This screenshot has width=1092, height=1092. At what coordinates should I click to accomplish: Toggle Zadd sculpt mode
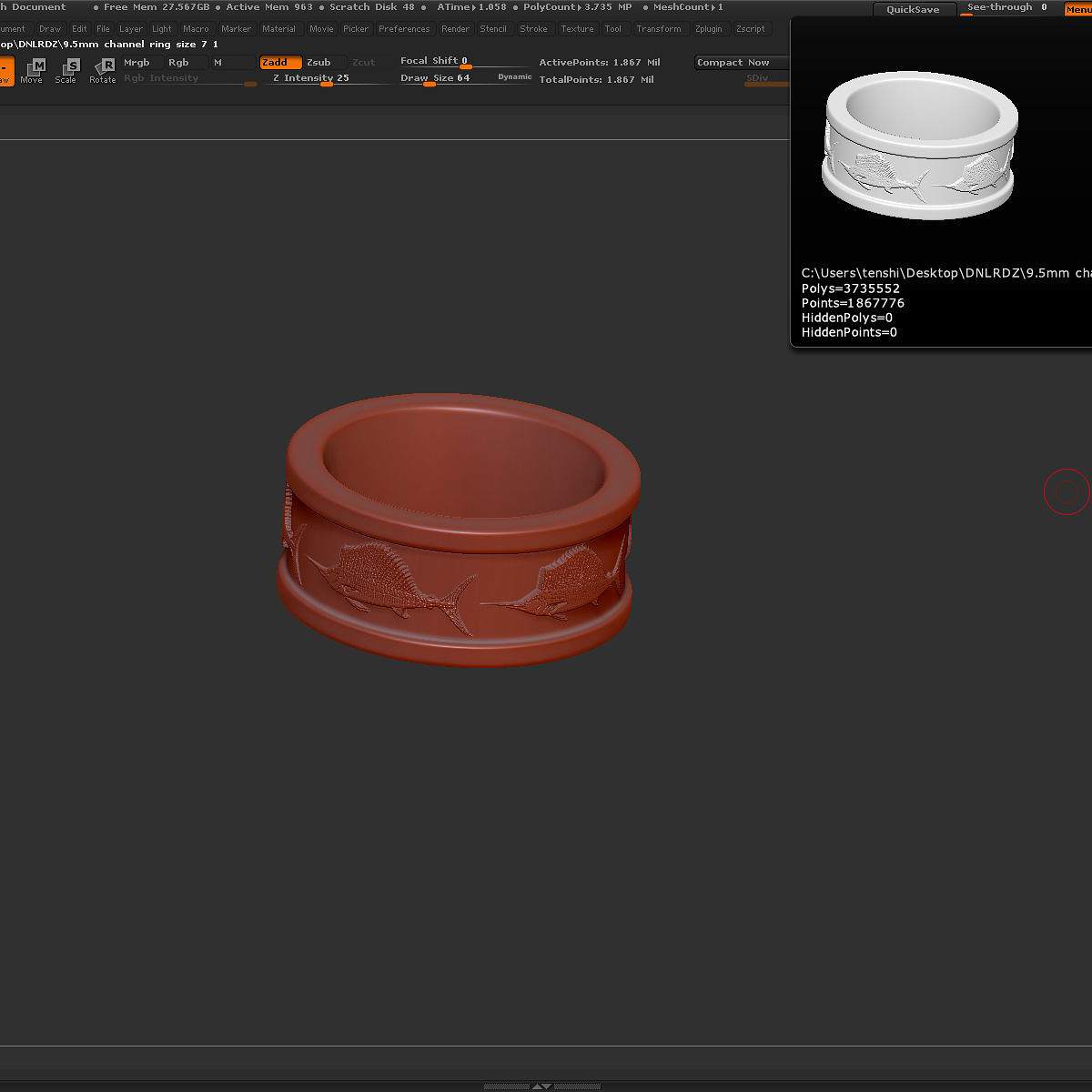(280, 63)
